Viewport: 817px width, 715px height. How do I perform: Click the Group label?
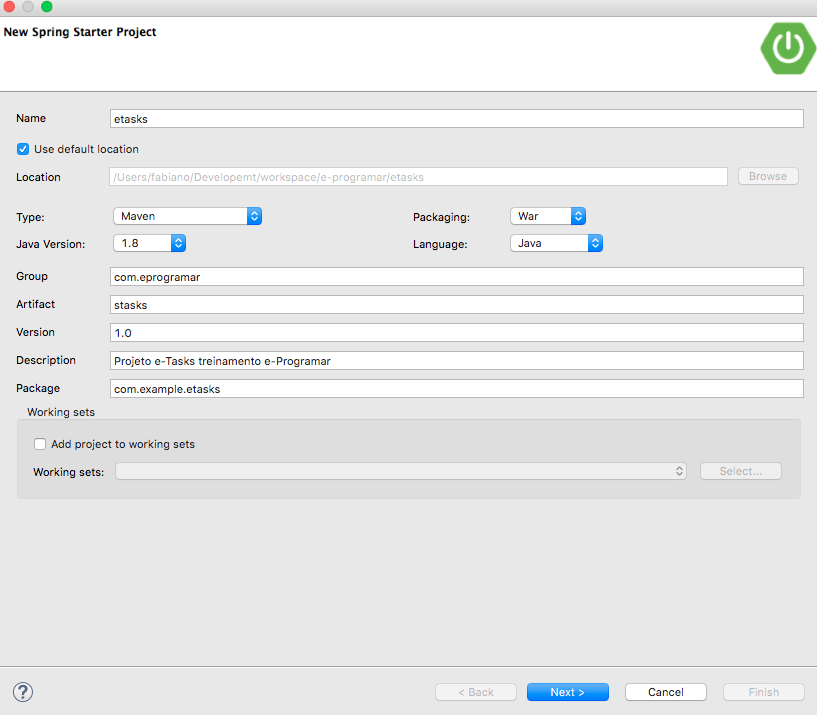click(32, 276)
